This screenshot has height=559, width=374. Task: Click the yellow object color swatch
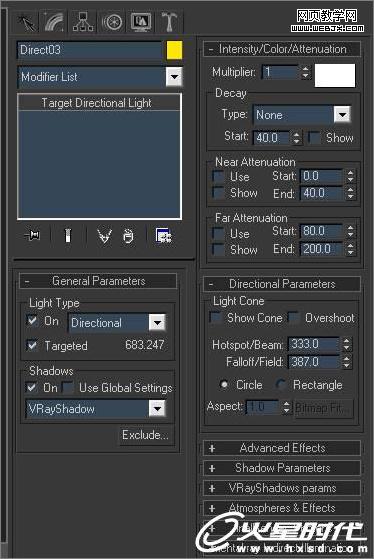[174, 50]
